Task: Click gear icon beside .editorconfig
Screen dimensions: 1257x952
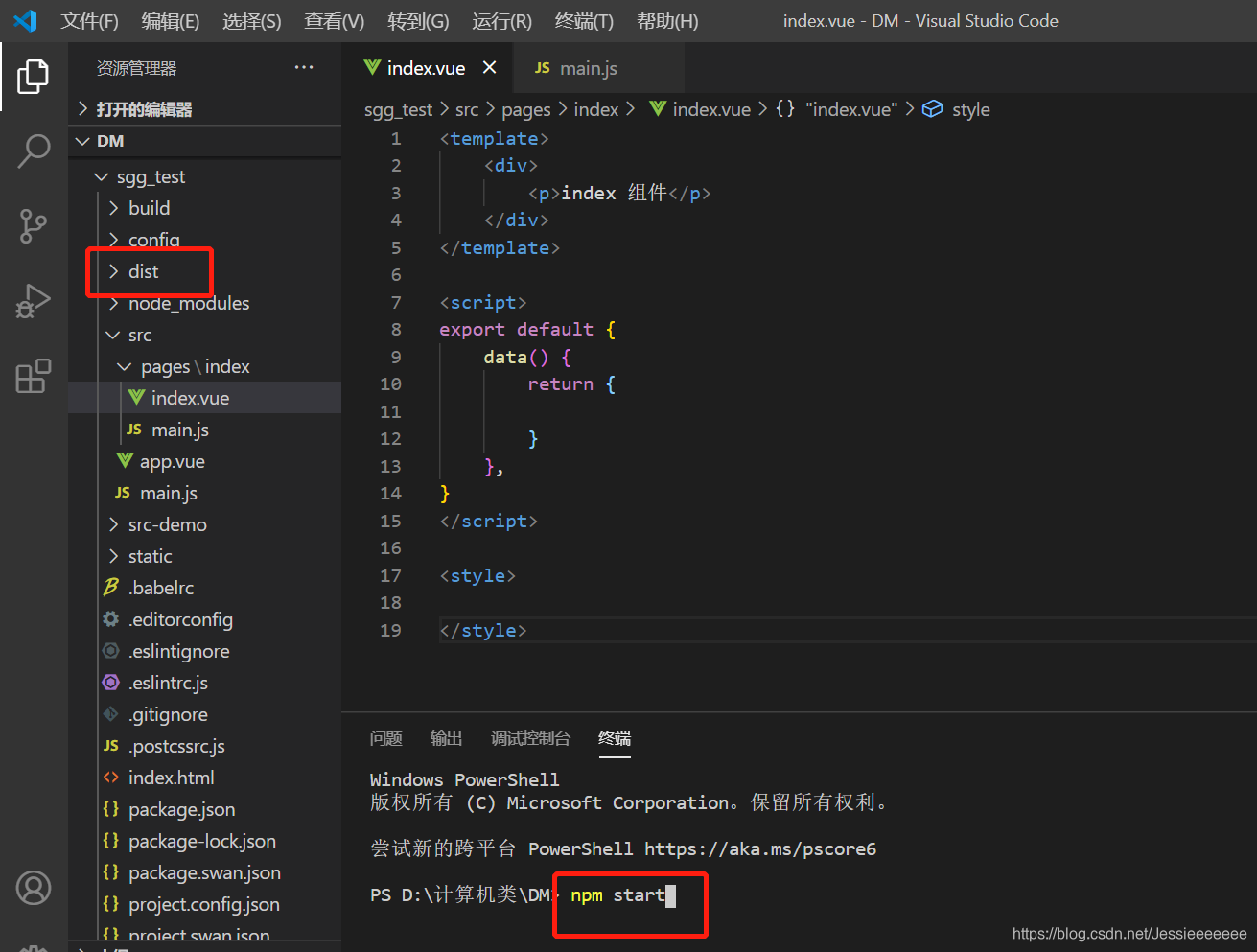Action: [111, 619]
